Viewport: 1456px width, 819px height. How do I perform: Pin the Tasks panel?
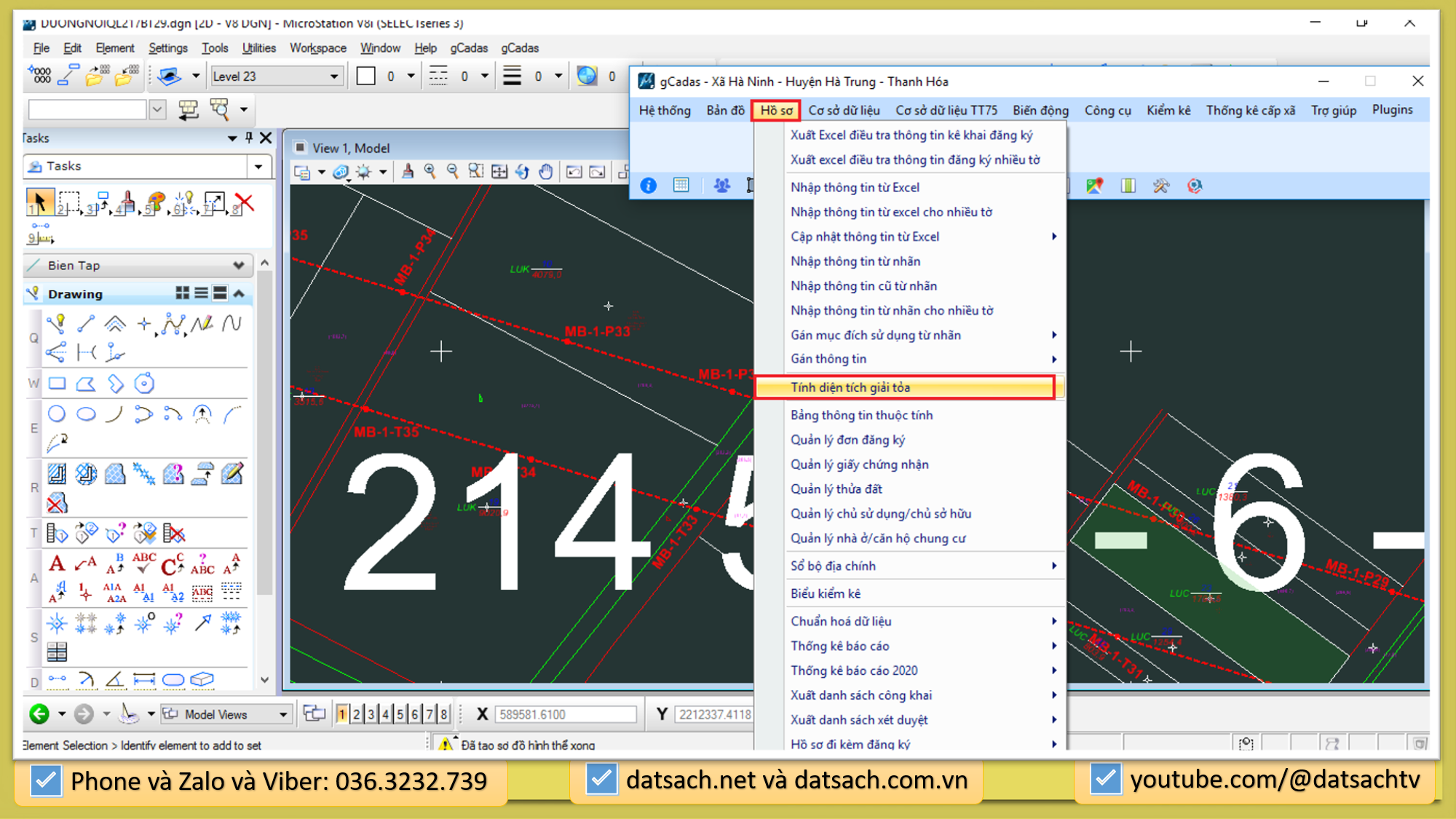pos(249,138)
